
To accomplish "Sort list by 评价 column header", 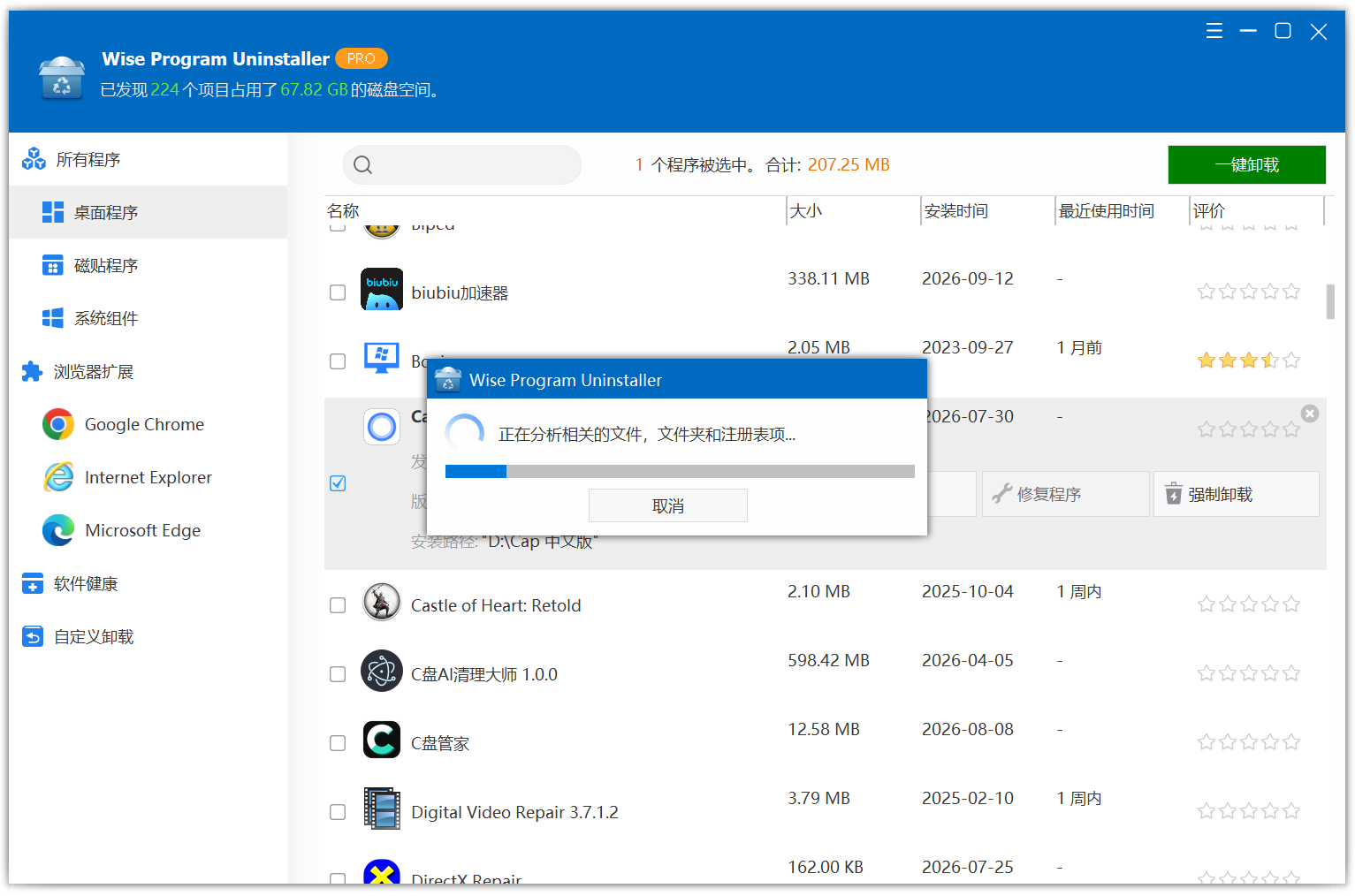I will click(x=1256, y=210).
